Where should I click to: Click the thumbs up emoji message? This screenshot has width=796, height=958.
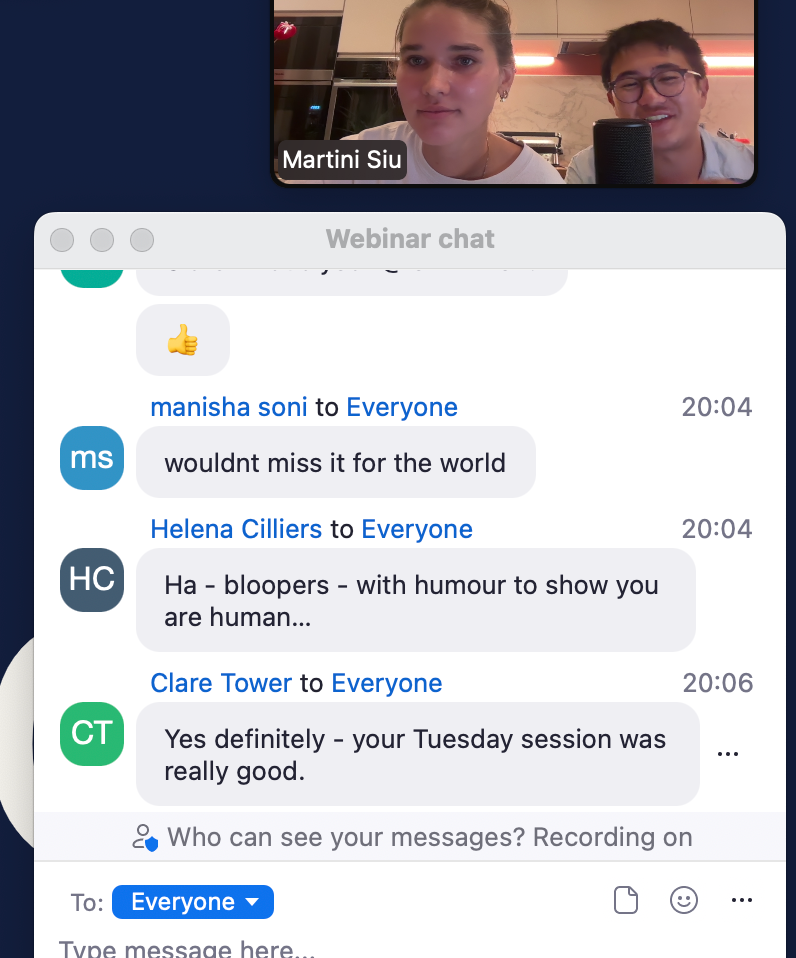click(183, 340)
